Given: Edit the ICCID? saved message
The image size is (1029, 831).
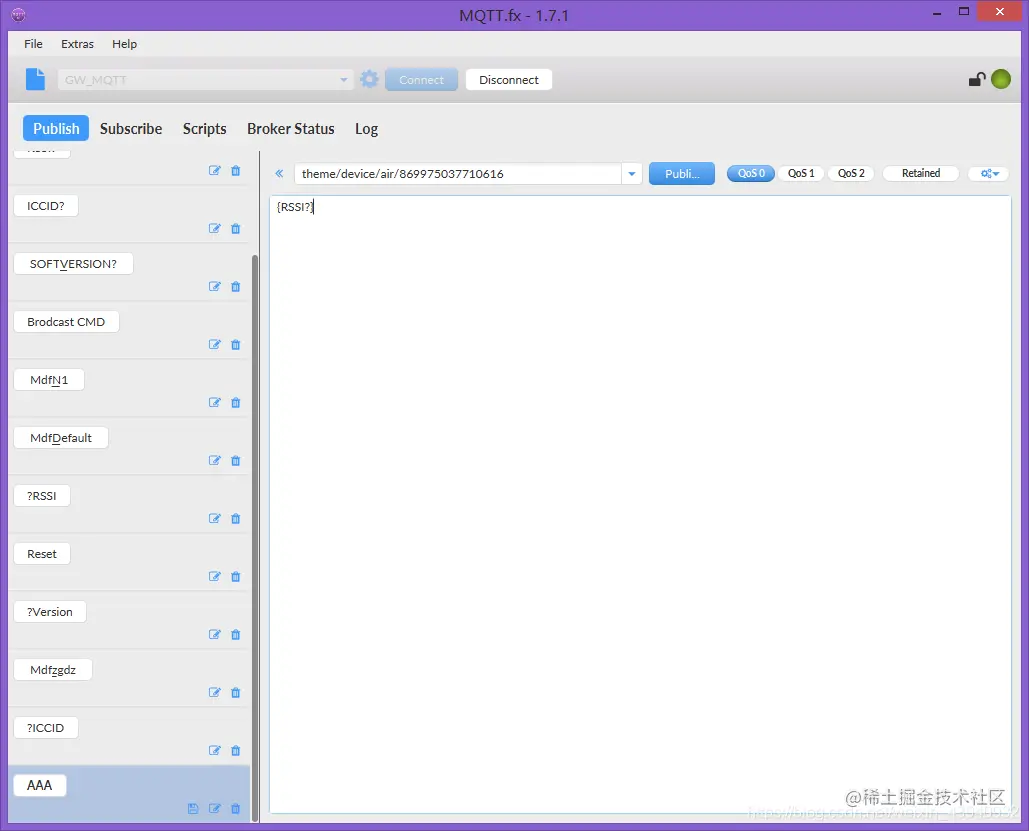Looking at the screenshot, I should pyautogui.click(x=215, y=228).
